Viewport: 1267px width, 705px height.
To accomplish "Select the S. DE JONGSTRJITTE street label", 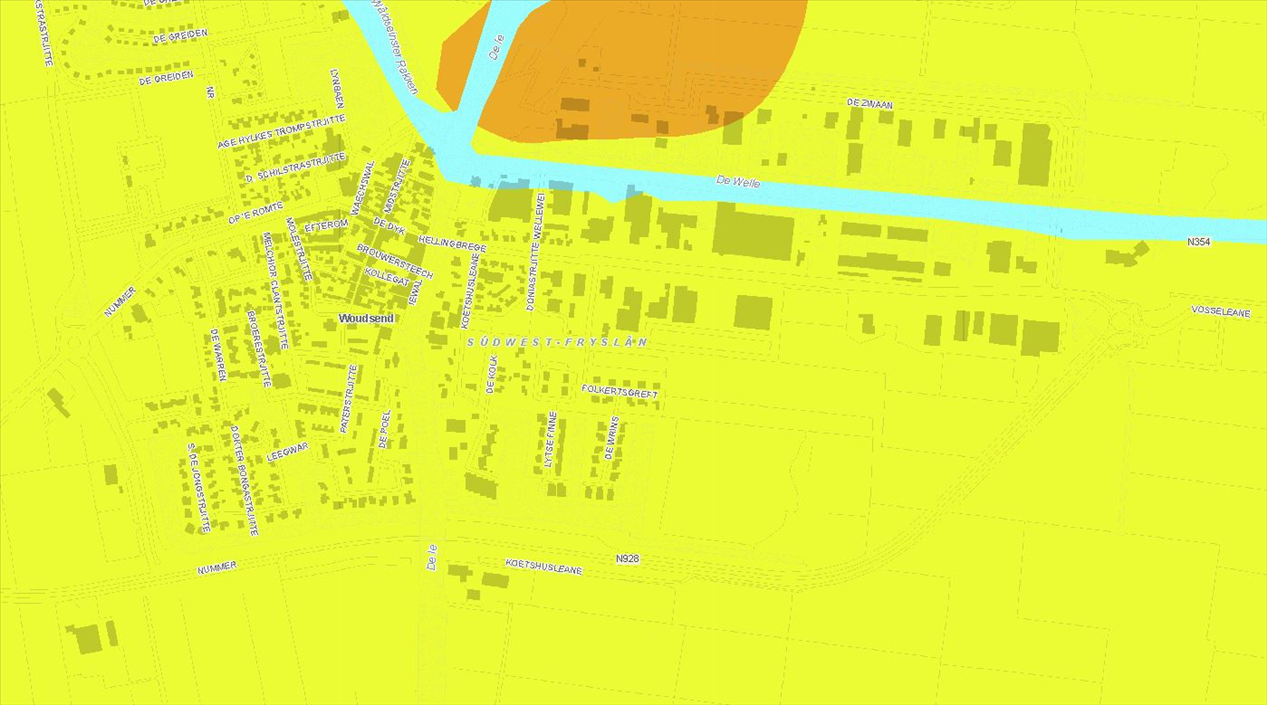I will point(199,487).
